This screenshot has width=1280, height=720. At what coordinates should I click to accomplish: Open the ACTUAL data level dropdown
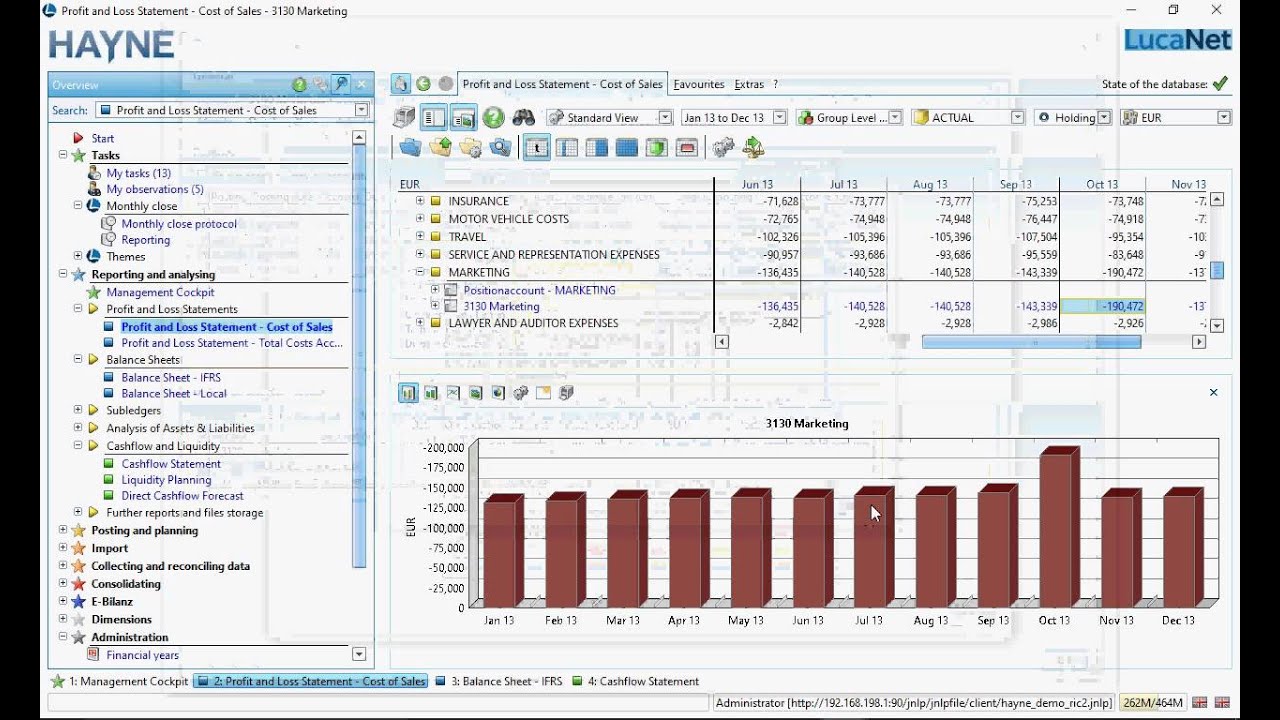1018,118
